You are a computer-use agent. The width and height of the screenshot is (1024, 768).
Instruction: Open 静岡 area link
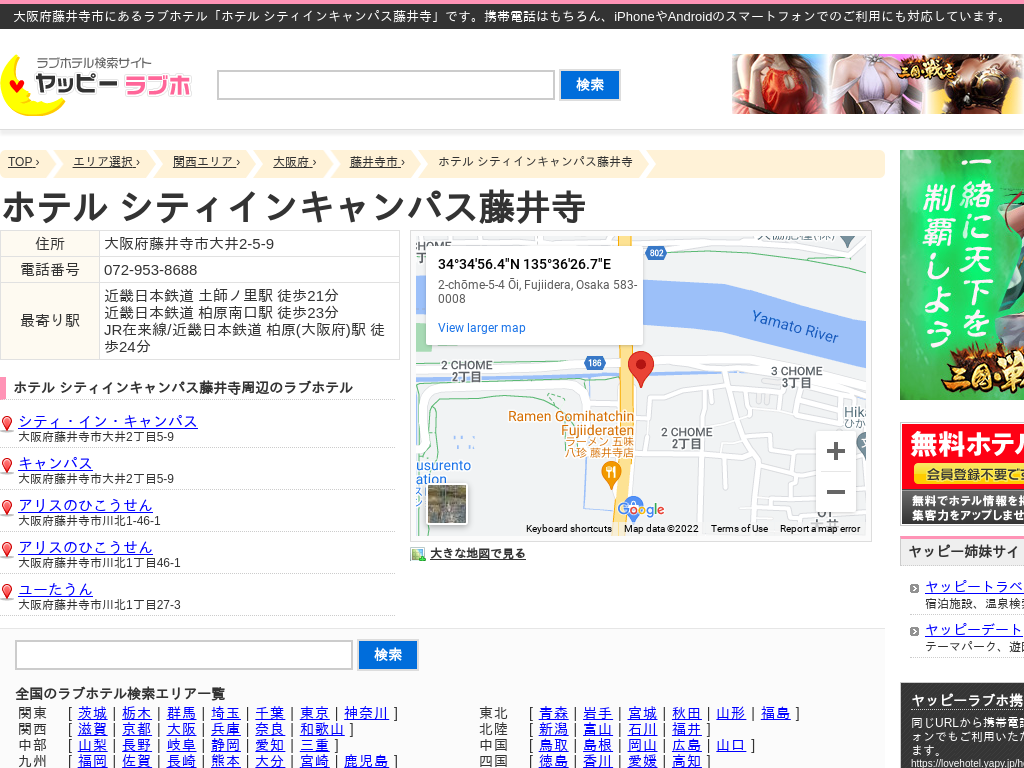(225, 745)
